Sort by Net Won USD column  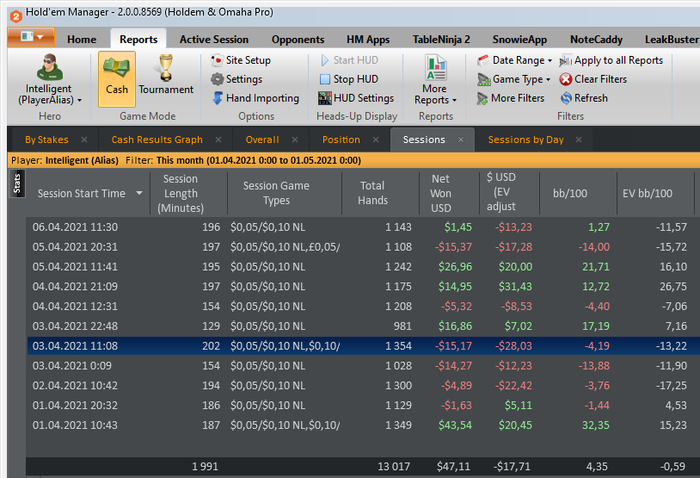point(441,193)
